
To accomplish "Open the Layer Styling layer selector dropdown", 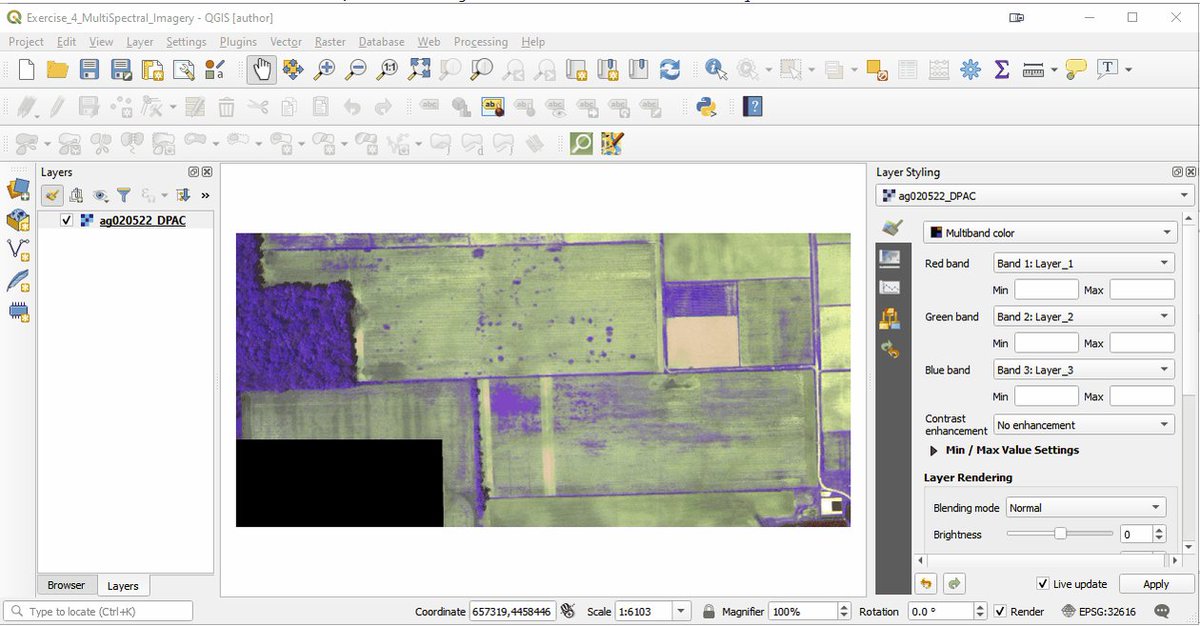I will (1034, 196).
